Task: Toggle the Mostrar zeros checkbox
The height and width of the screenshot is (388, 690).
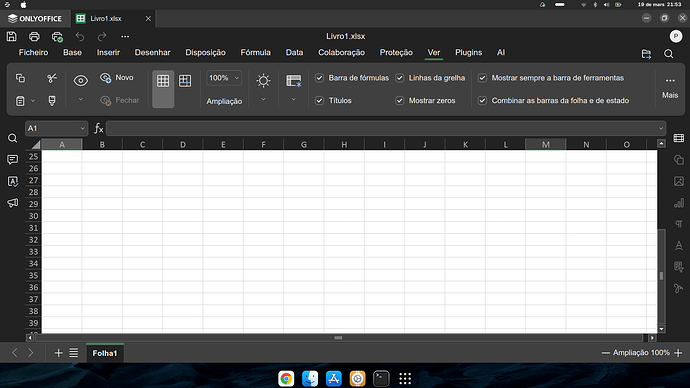Action: click(400, 101)
